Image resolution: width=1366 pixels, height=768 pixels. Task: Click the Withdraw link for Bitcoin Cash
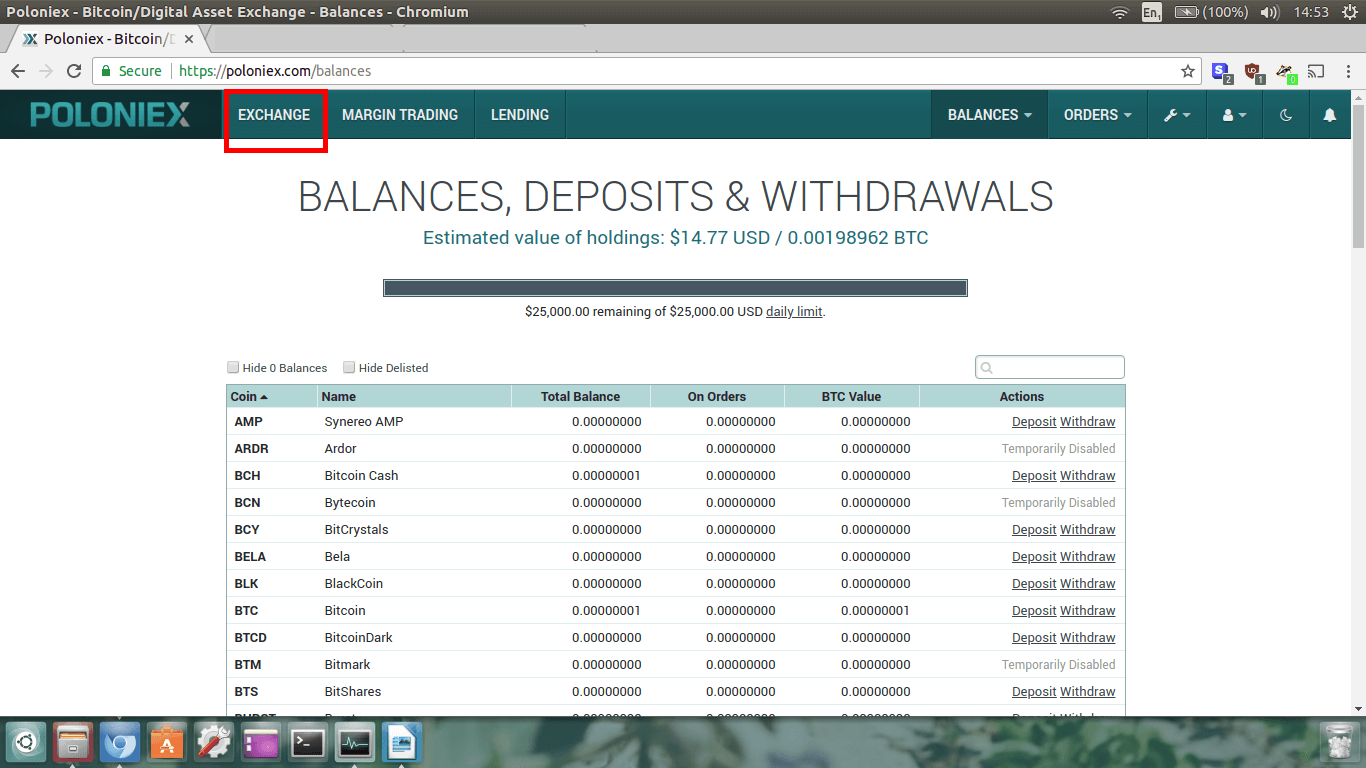(1087, 476)
